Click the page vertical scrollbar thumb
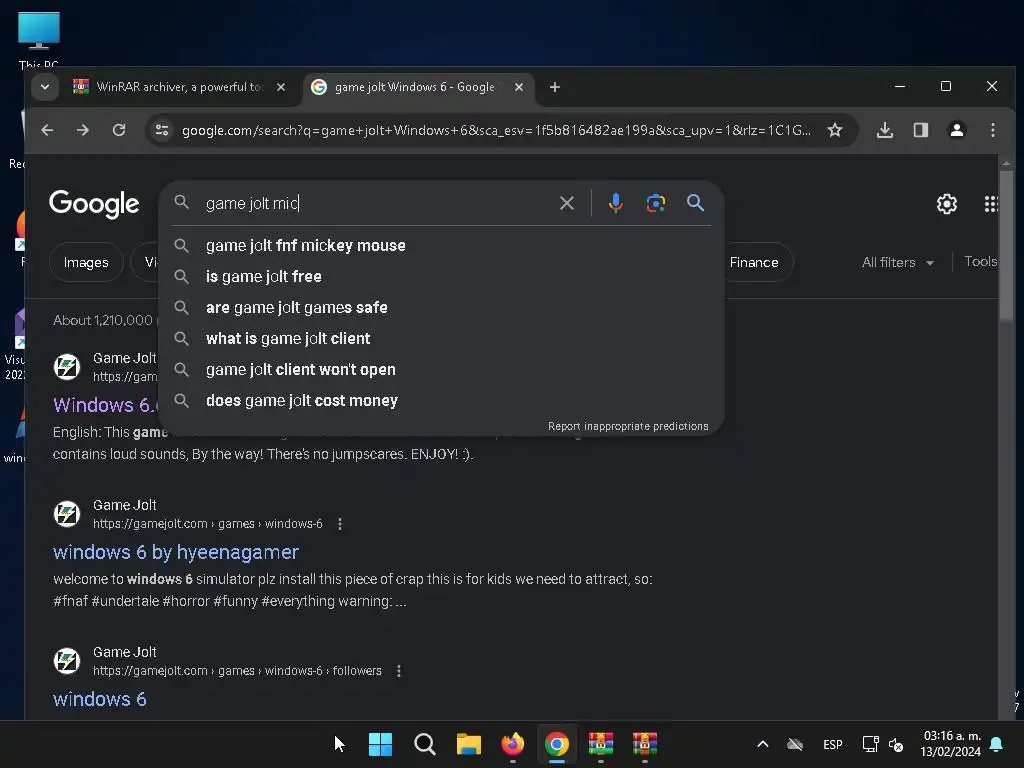This screenshot has height=768, width=1024. 1006,245
